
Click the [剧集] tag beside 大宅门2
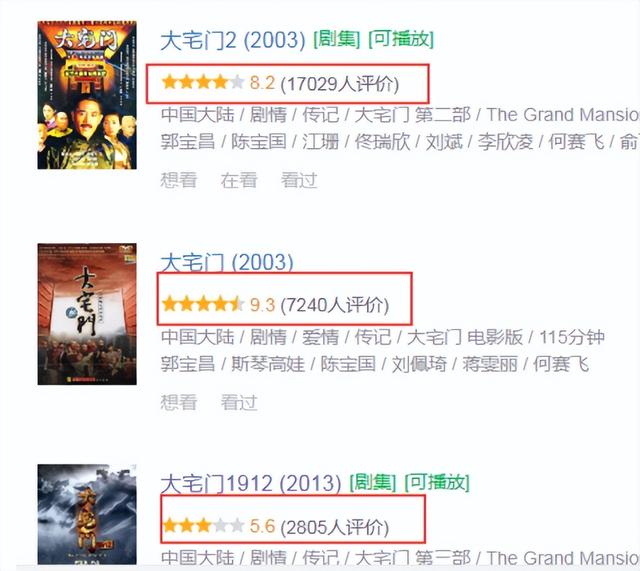[337, 40]
